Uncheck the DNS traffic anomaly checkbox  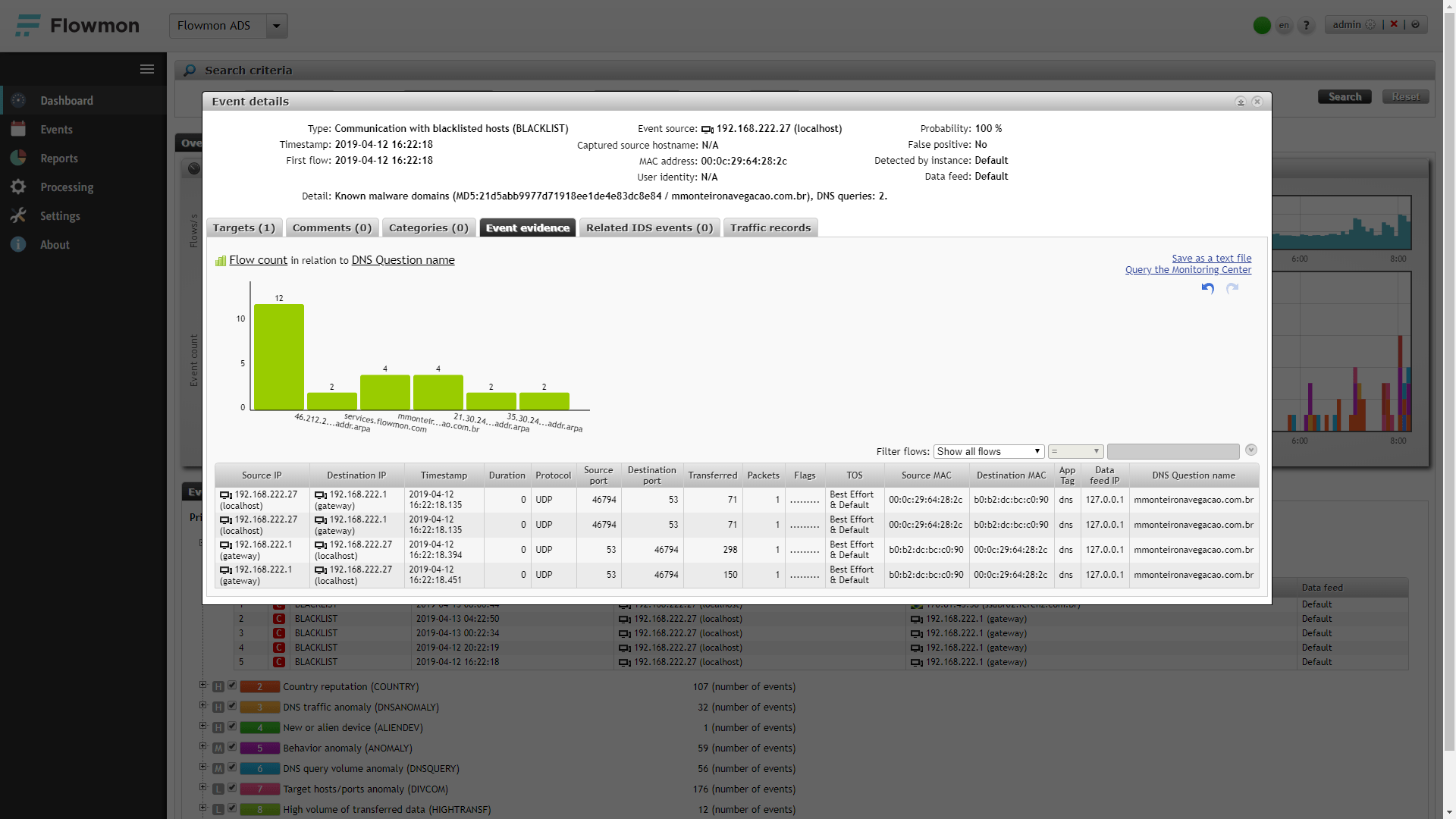point(233,706)
